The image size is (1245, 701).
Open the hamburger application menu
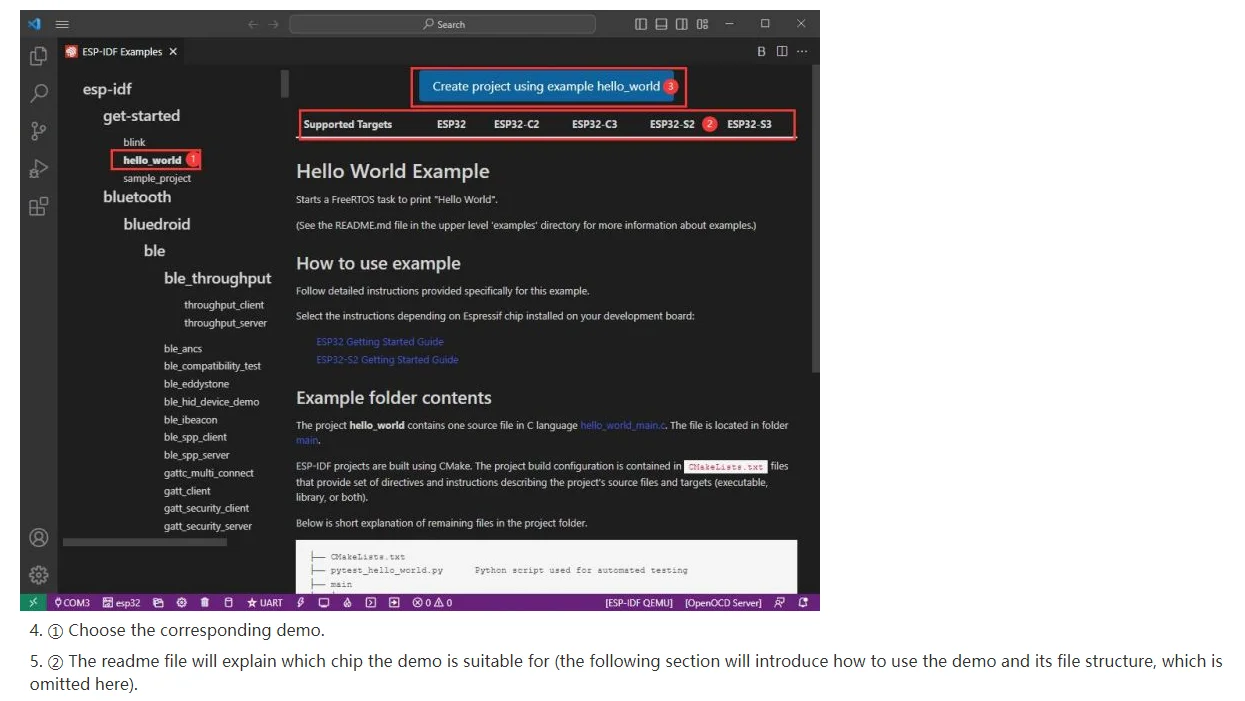click(x=62, y=24)
